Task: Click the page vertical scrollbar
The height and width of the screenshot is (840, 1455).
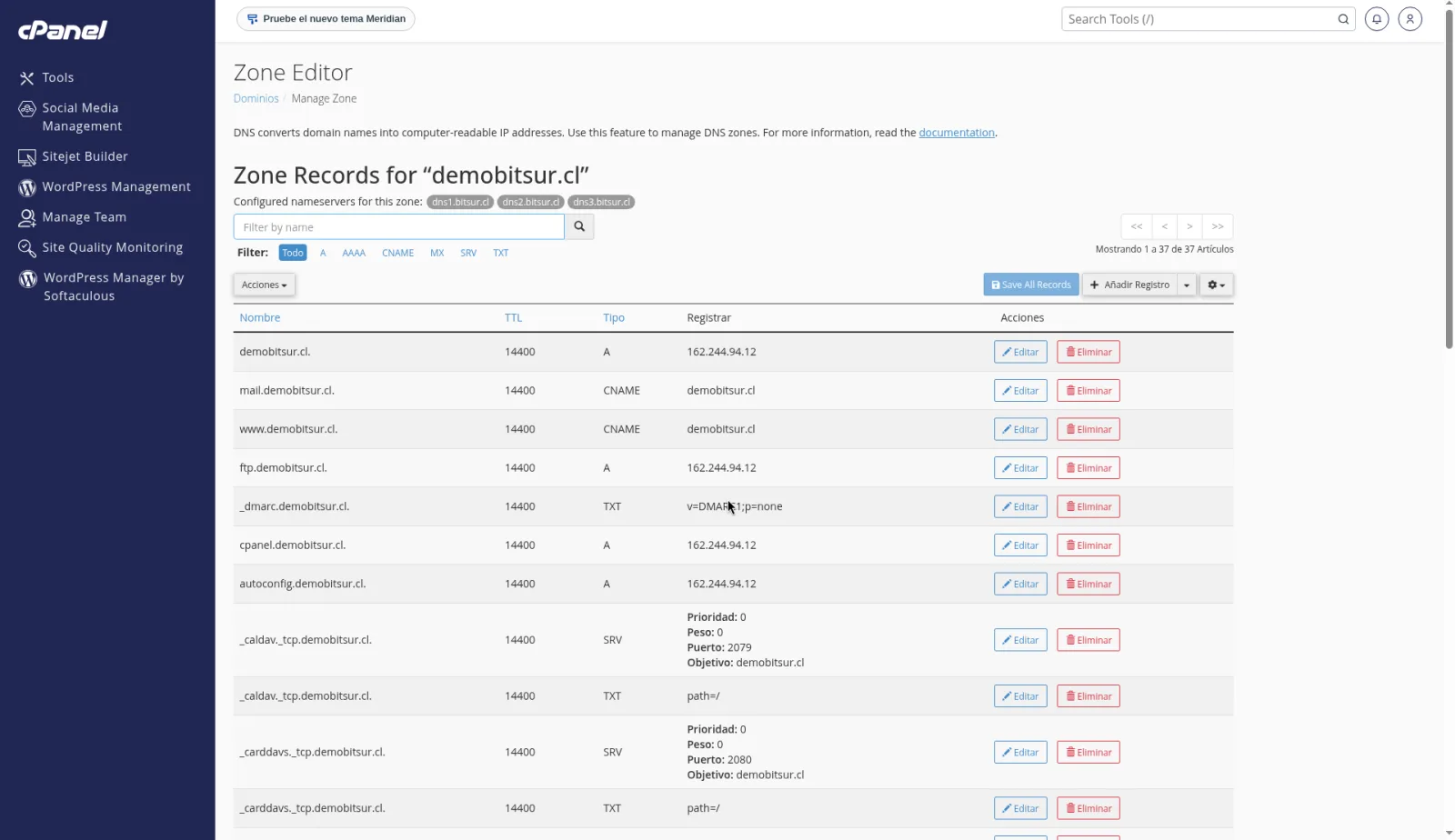Action: 1449,178
